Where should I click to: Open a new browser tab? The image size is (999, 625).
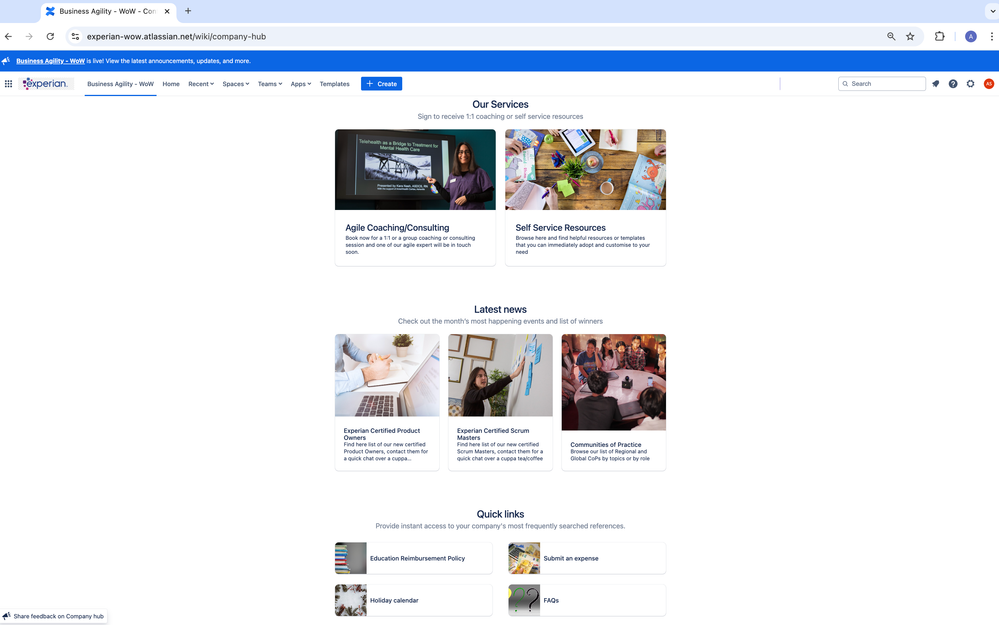(188, 11)
